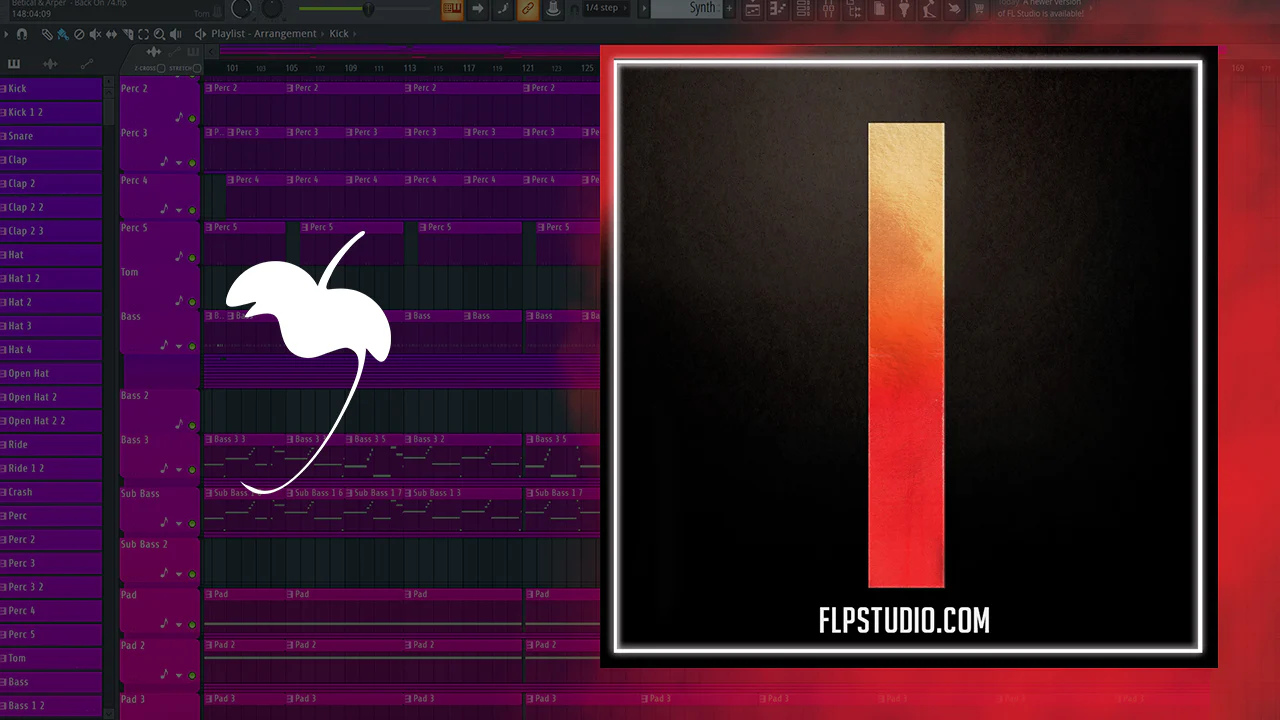
Task: Show patterns tab in the picker
Action: (x=14, y=64)
